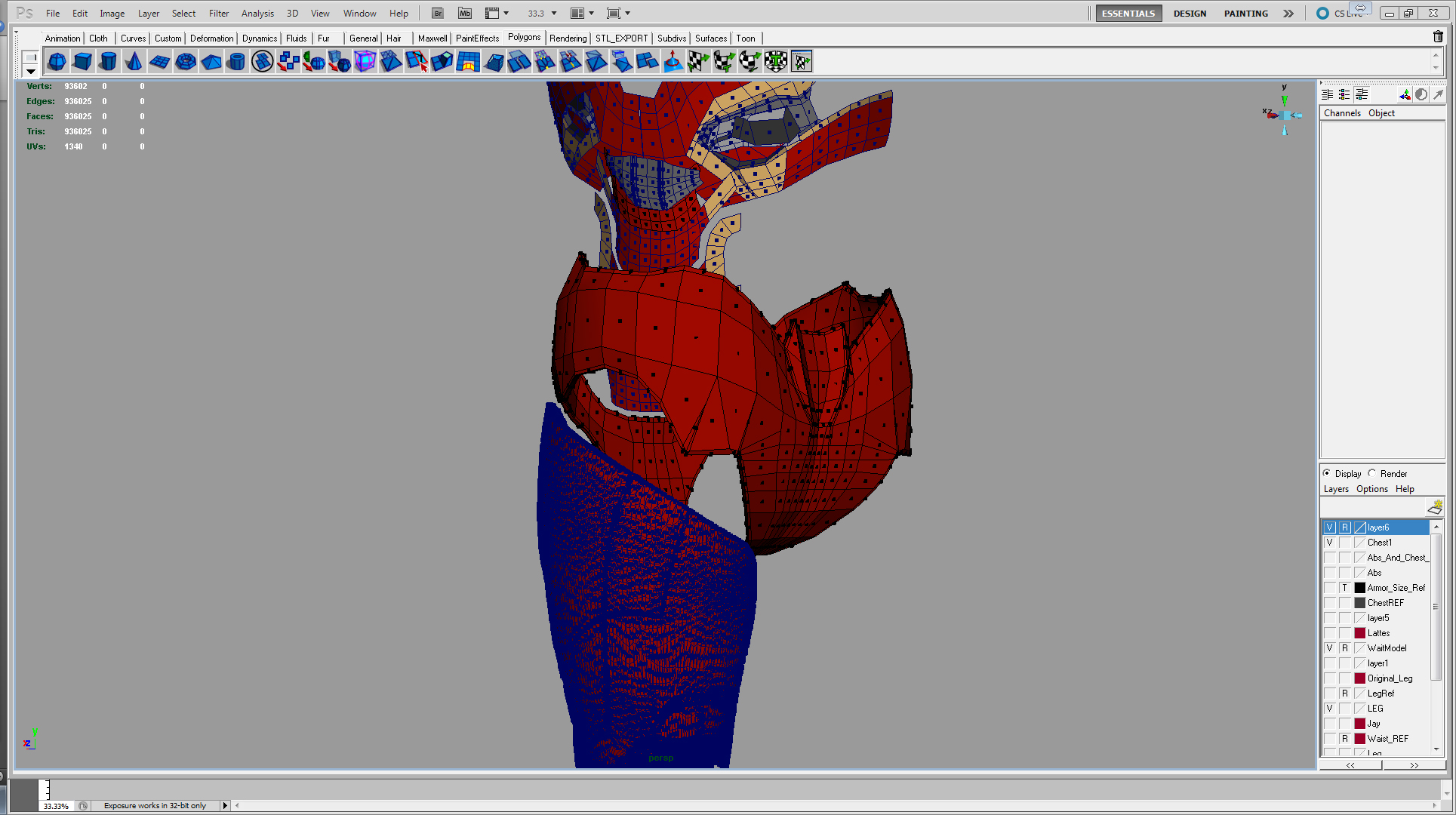Screen dimensions: 1456x815
Task: Switch to ESSENTIALS workspace
Action: pos(1128,13)
